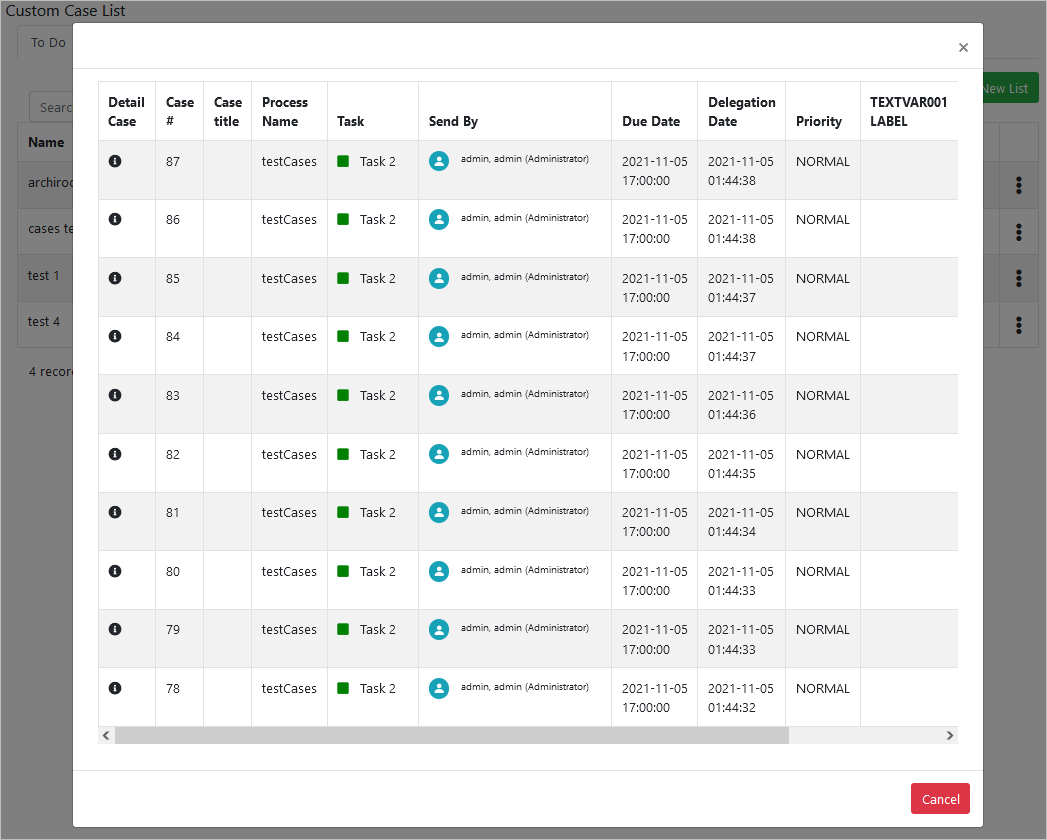
Task: Click green Task 2 status square for case 85
Action: pos(343,278)
